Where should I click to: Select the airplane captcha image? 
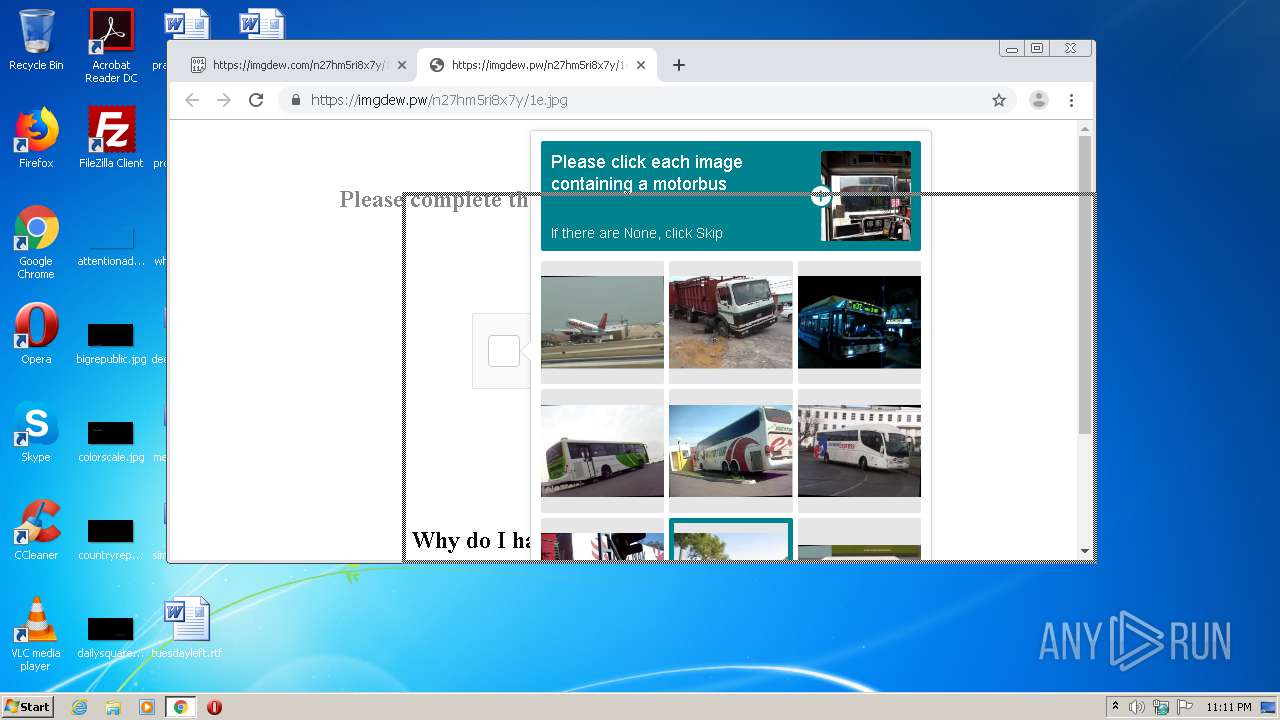pos(602,322)
